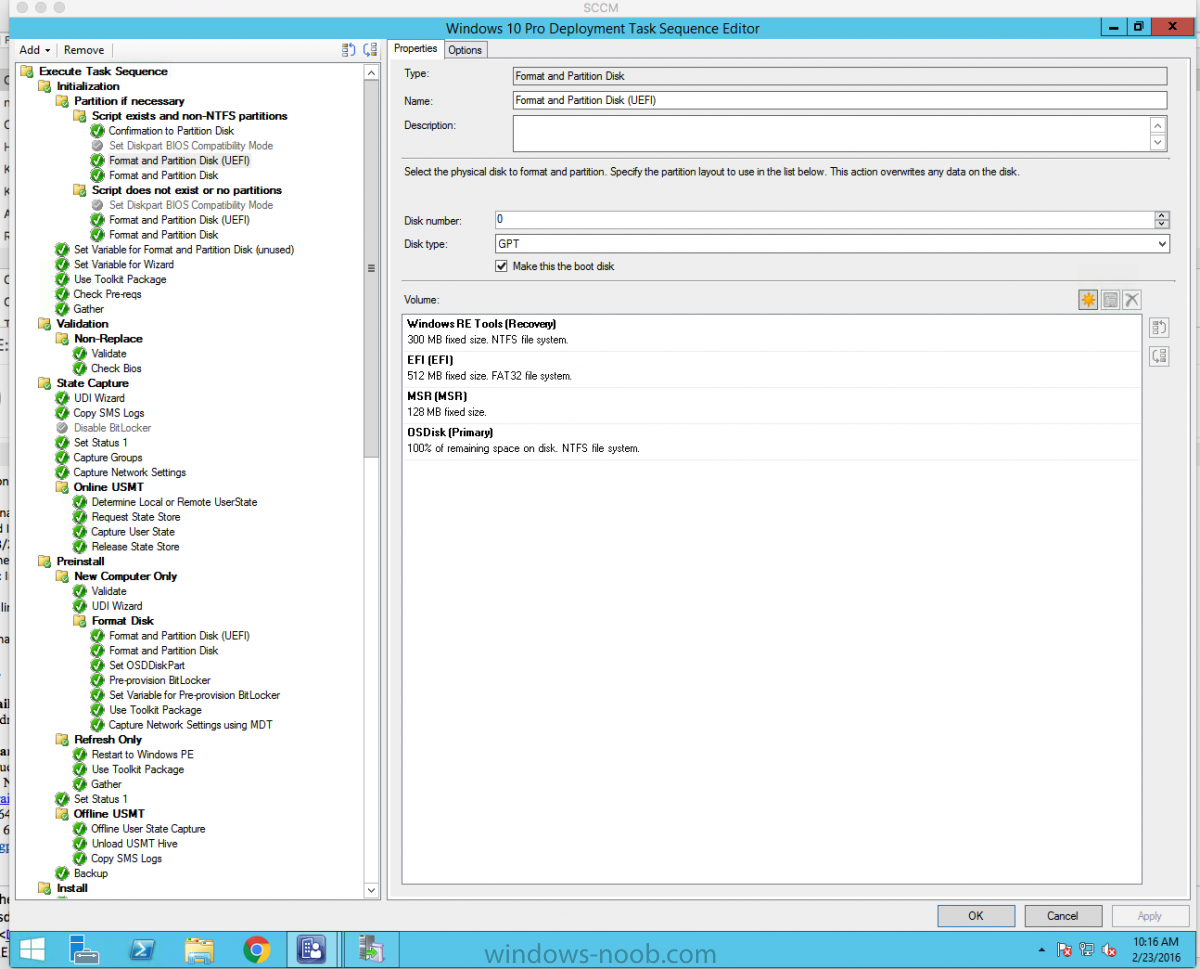The width and height of the screenshot is (1200, 969).
Task: Click the Validation group folder icon
Action: pos(45,324)
